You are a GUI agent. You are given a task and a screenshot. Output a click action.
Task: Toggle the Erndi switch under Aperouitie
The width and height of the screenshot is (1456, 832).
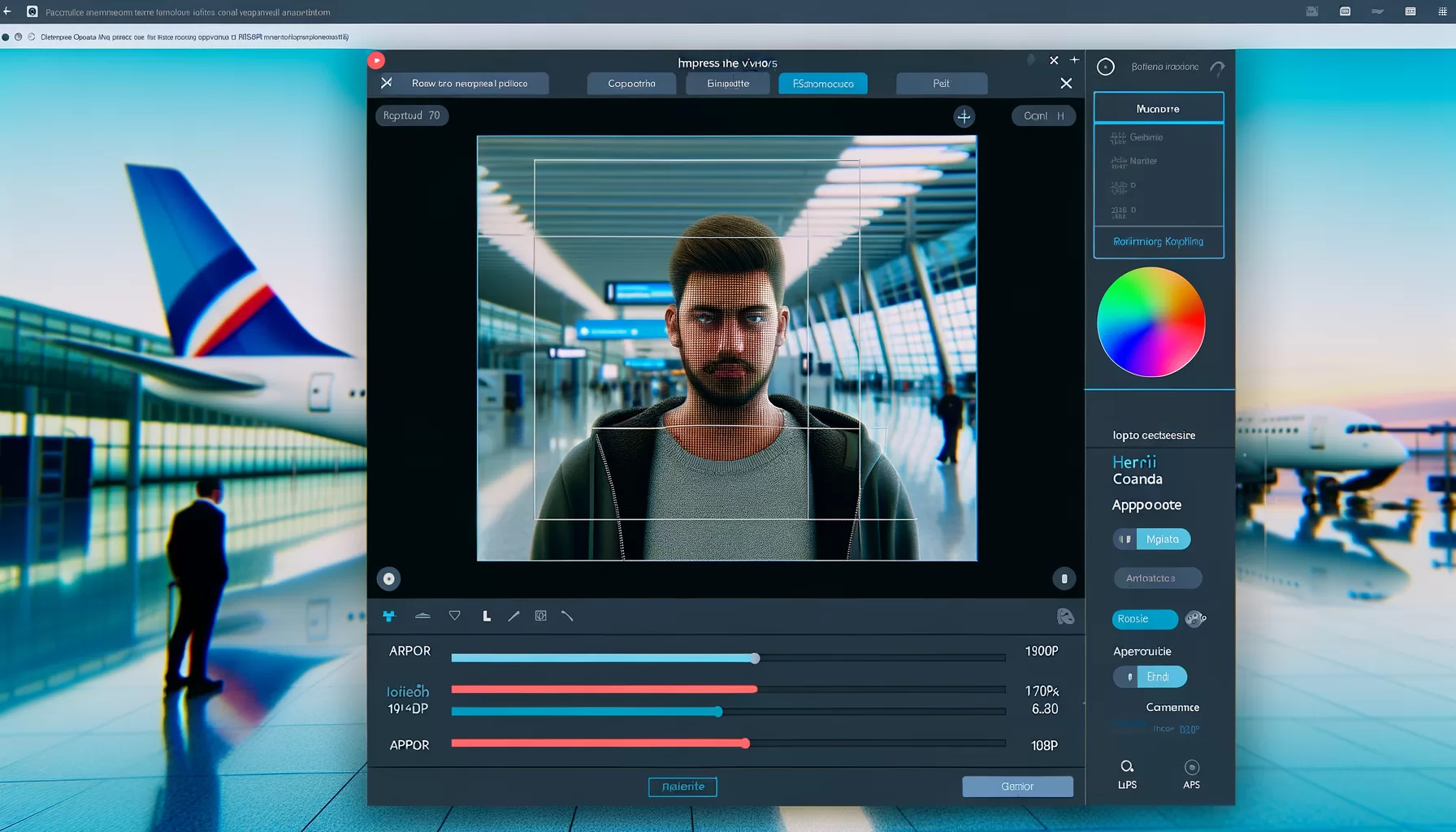click(x=1150, y=677)
